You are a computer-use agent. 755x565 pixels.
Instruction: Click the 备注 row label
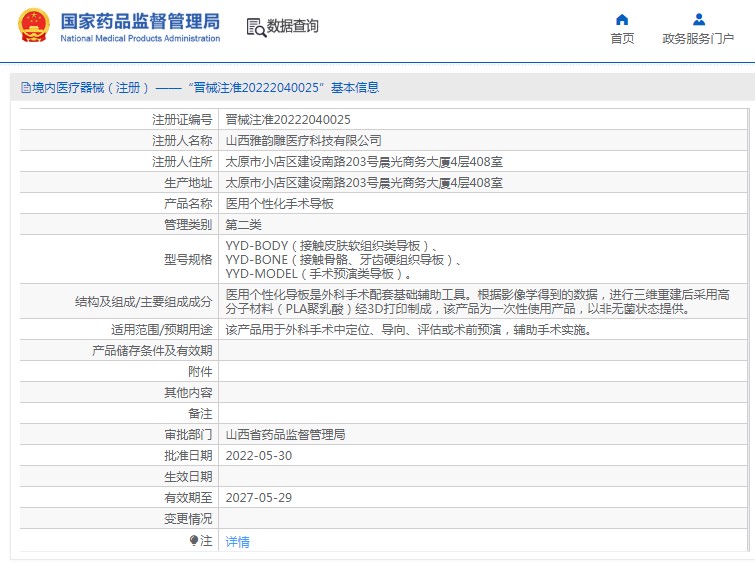pos(200,414)
